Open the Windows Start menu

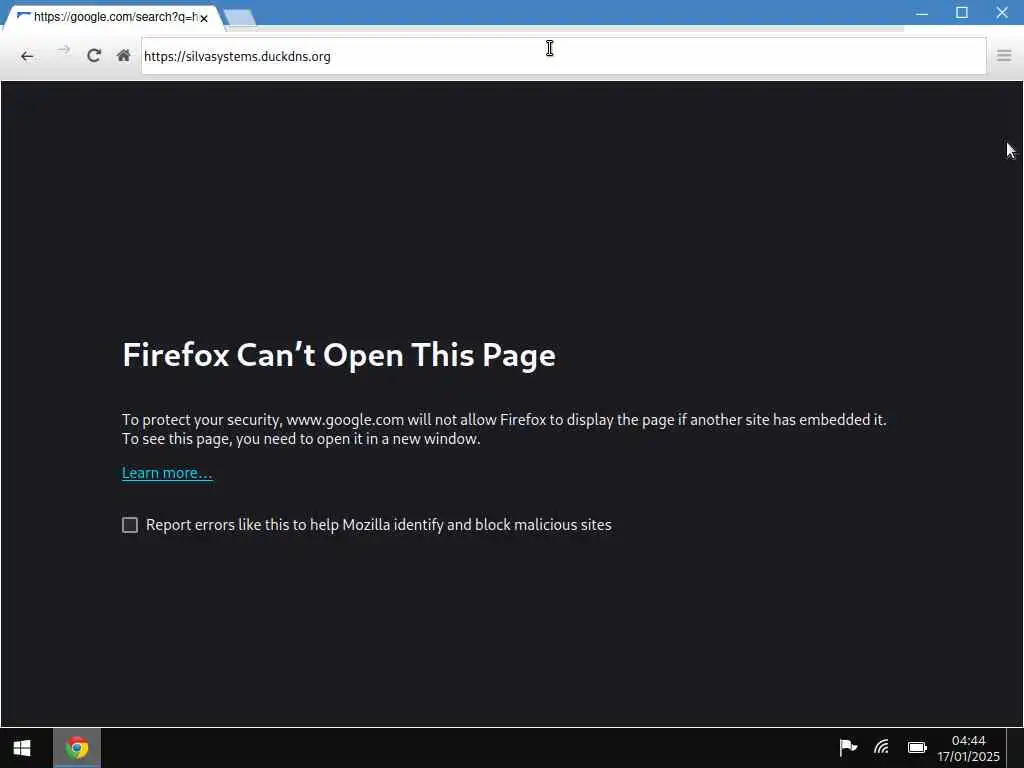(22, 748)
